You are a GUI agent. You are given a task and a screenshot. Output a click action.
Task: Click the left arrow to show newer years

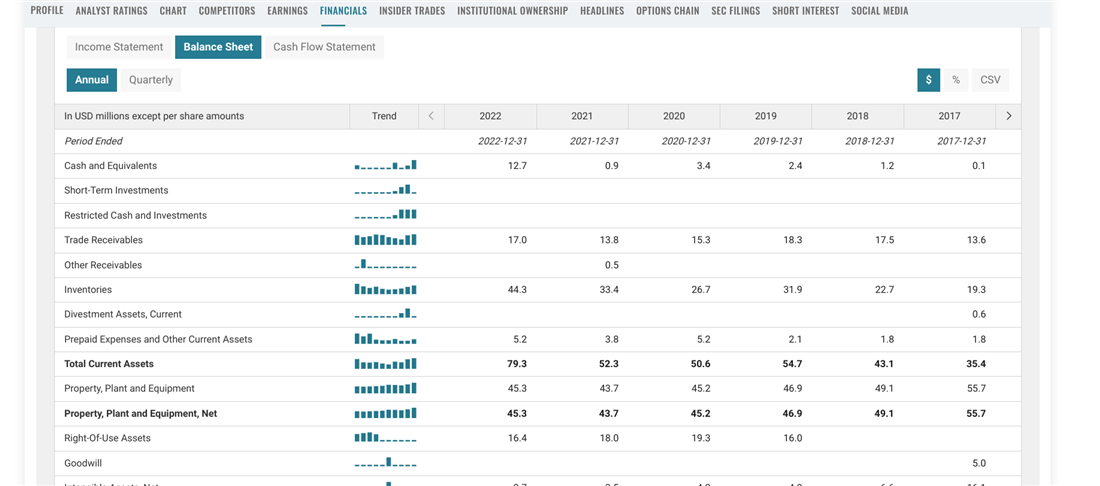click(431, 116)
